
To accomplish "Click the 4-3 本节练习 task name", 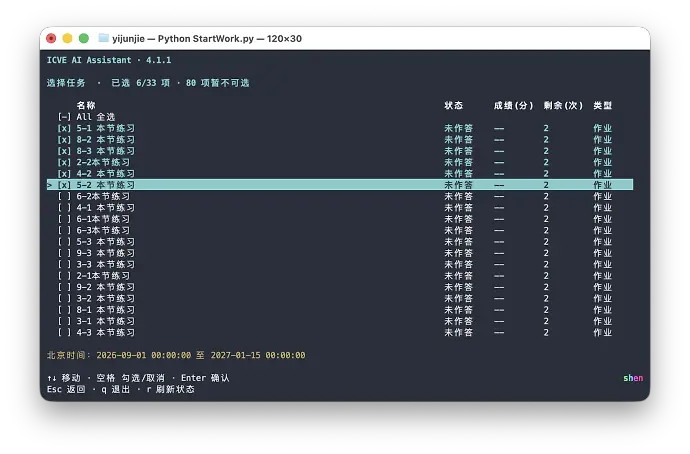I will point(106,333).
